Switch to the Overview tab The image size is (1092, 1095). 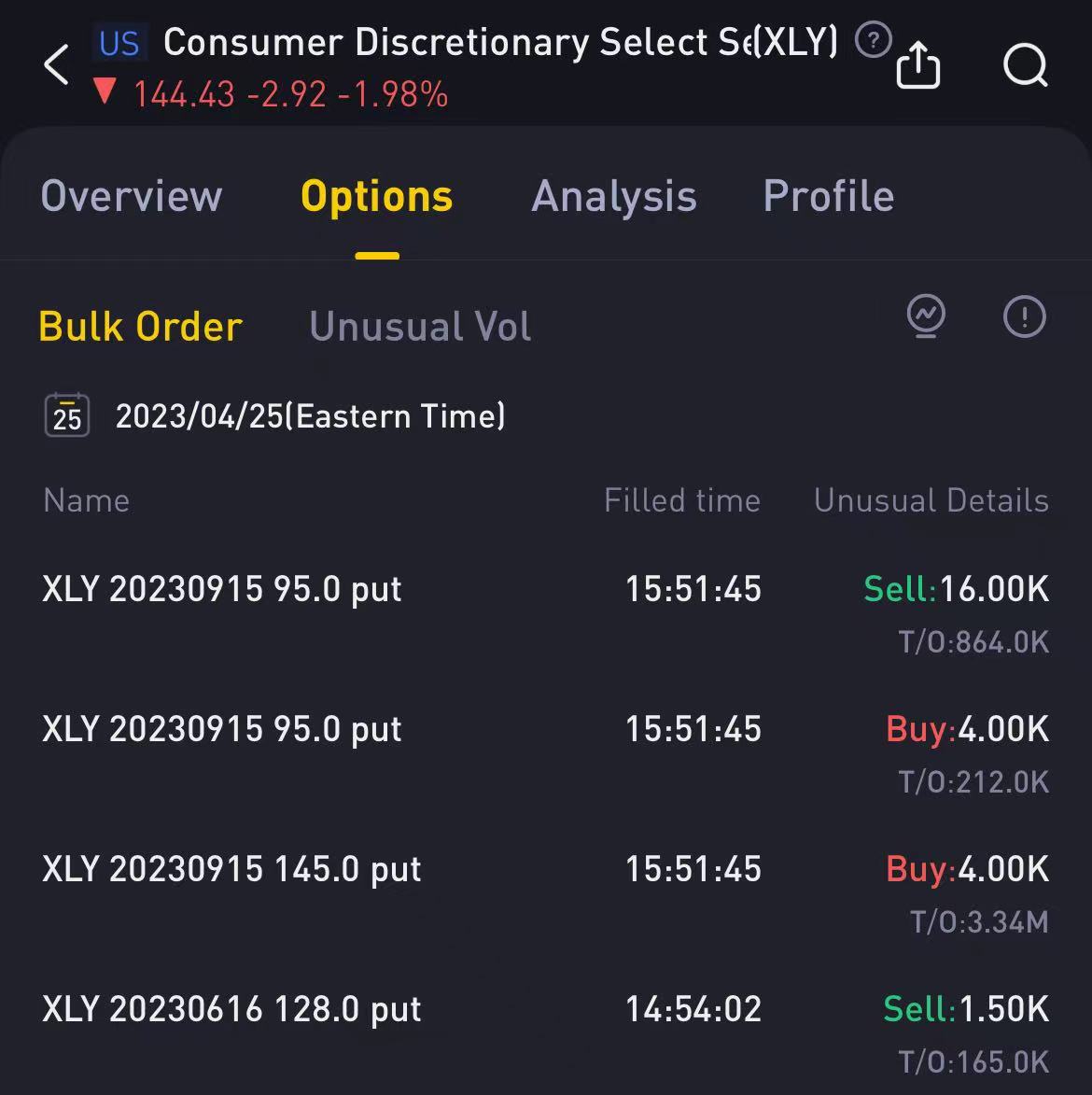[132, 197]
